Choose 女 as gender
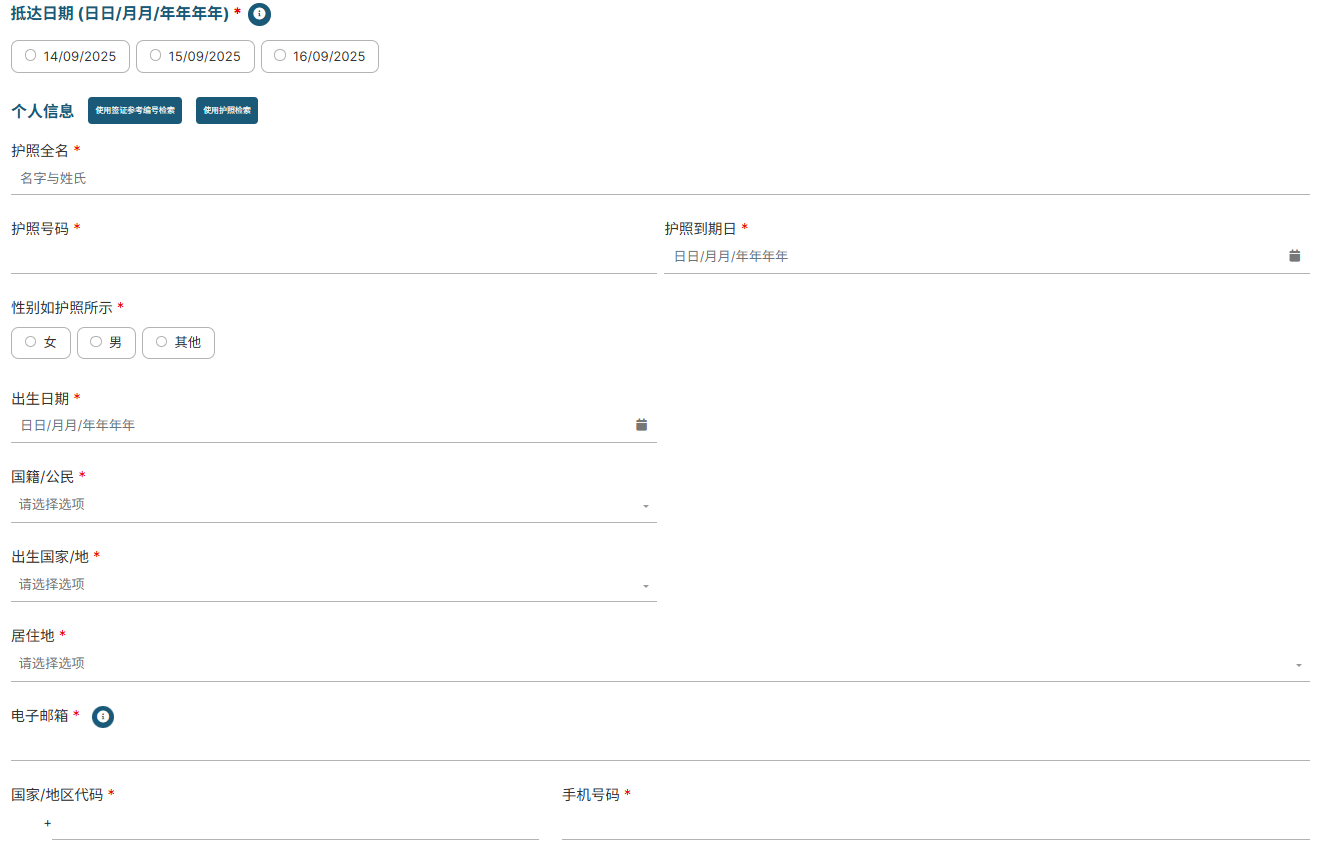 click(x=41, y=343)
